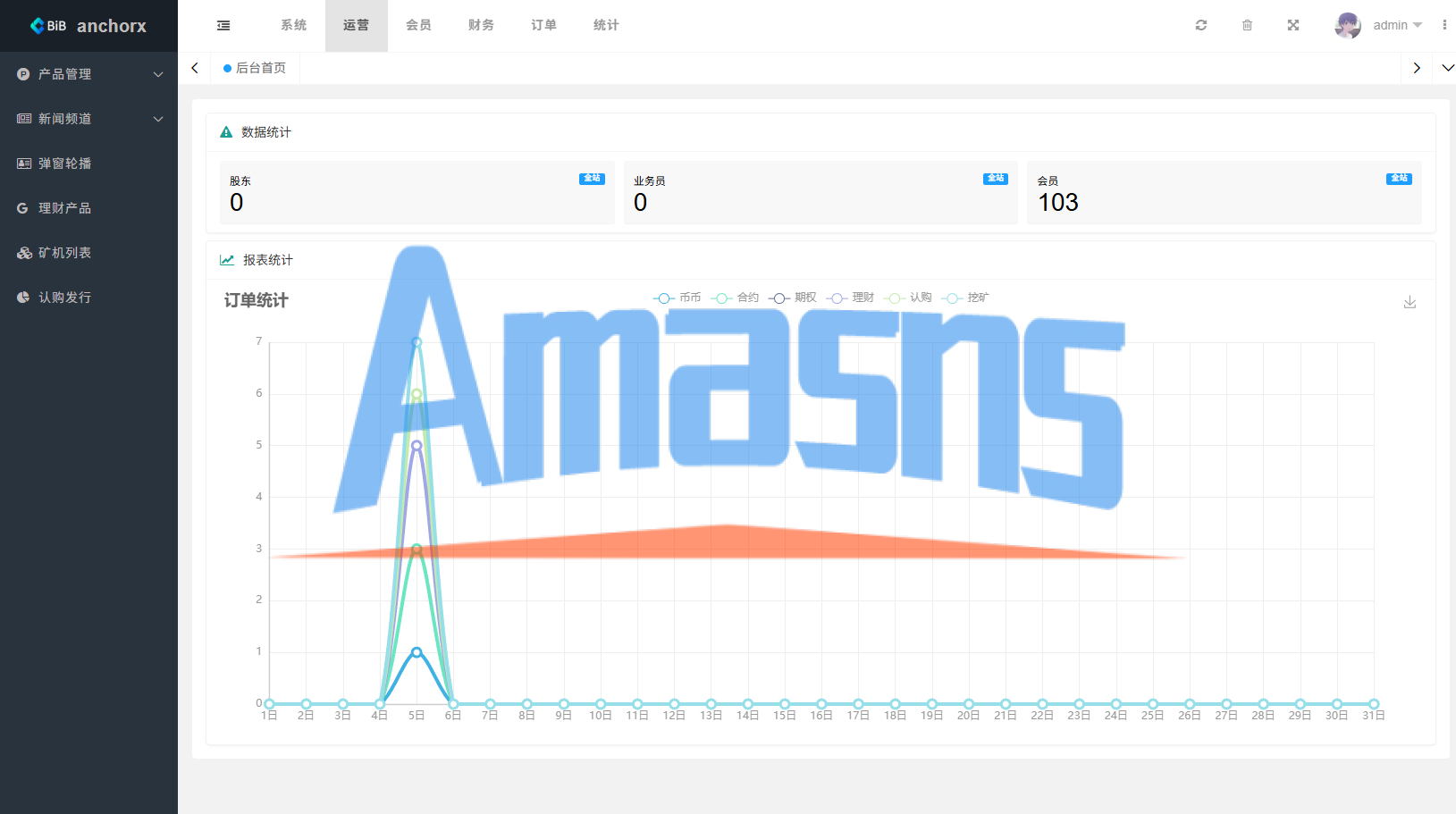Image resolution: width=1456 pixels, height=814 pixels.
Task: Toggle the 币币 series in chart legend
Action: [678, 298]
